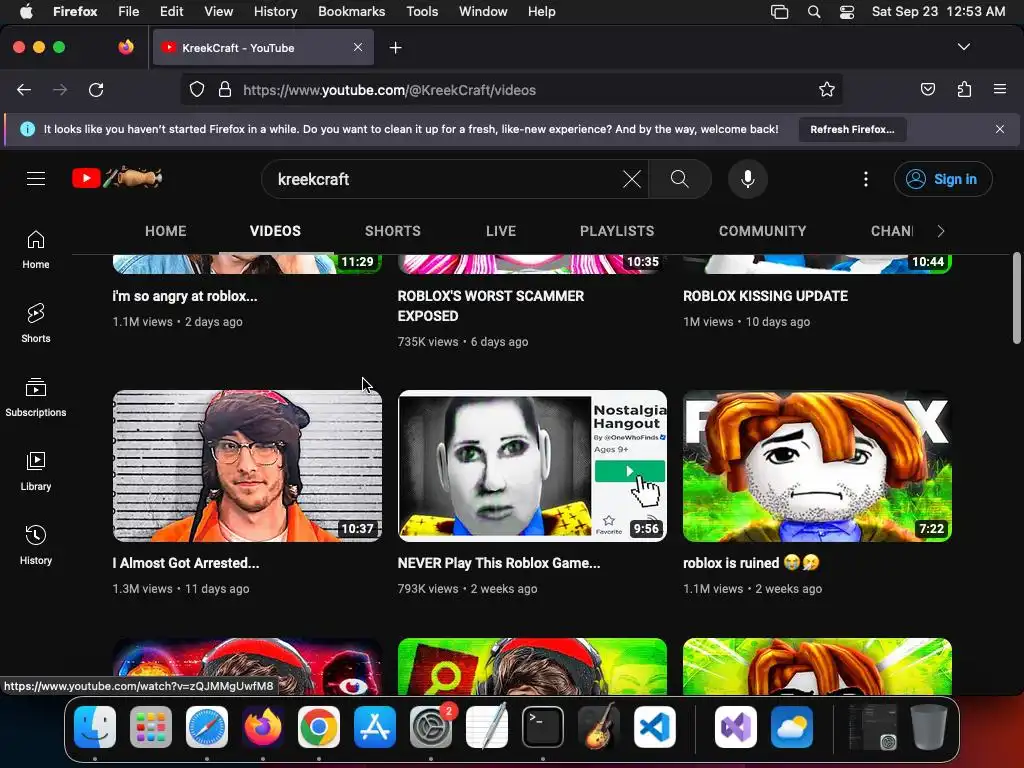Close the KreekCraft YouTube tab
The width and height of the screenshot is (1024, 768).
point(358,47)
